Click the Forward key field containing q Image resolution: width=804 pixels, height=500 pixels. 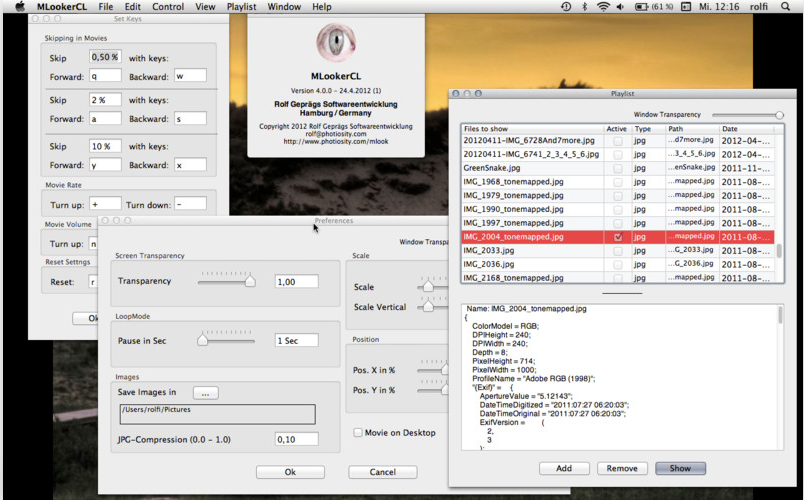click(x=105, y=76)
